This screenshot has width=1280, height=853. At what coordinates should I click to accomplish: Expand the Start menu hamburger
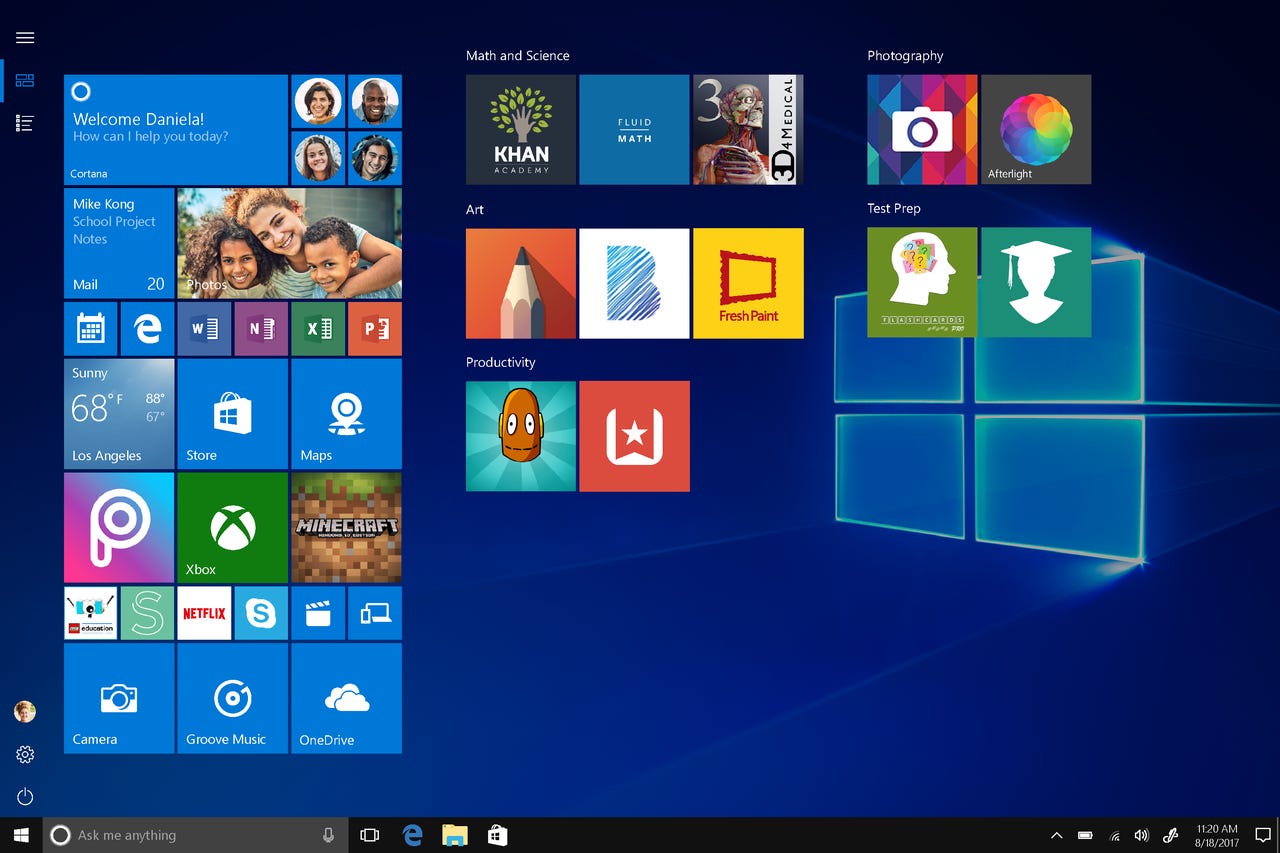25,37
